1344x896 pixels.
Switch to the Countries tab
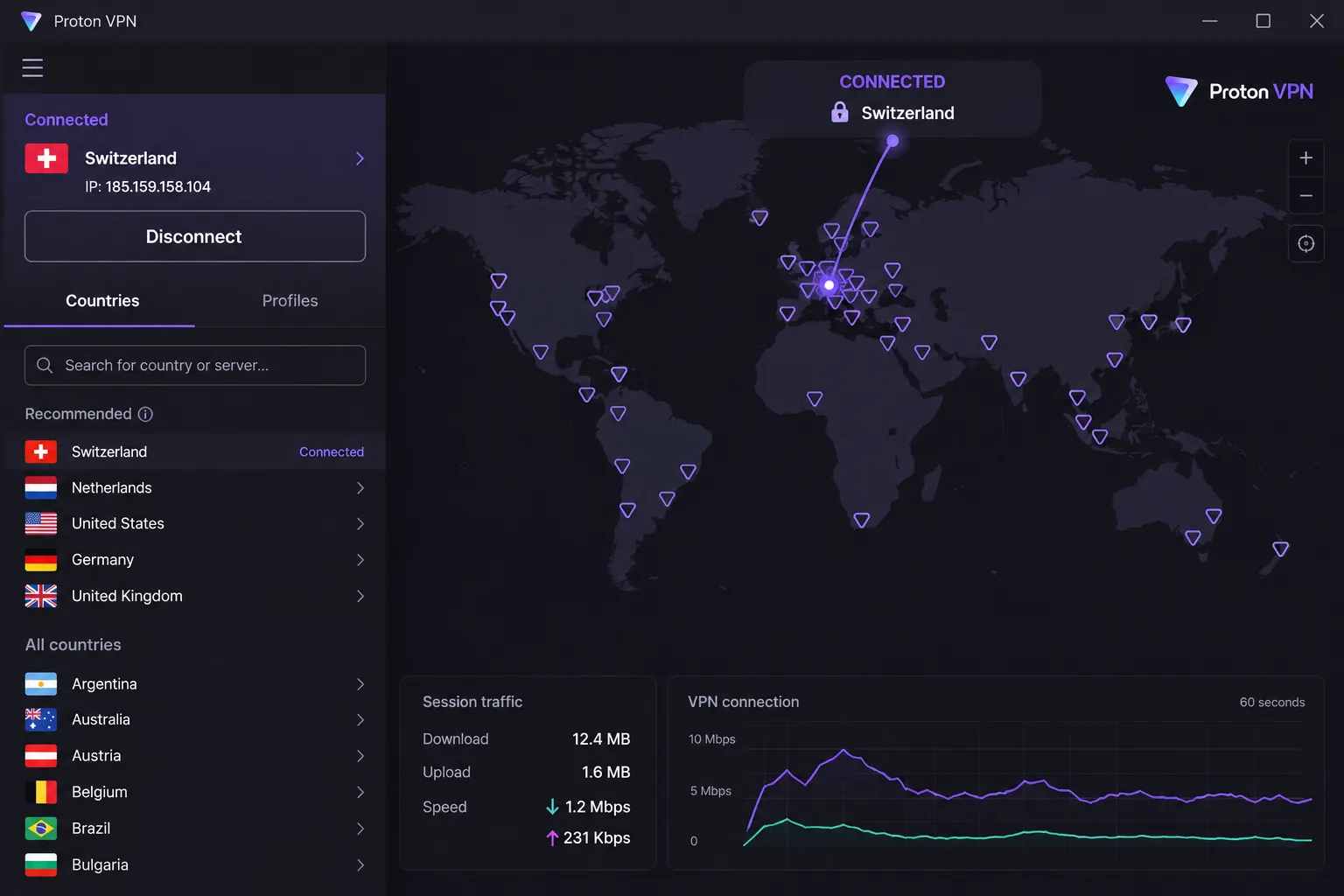tap(102, 301)
